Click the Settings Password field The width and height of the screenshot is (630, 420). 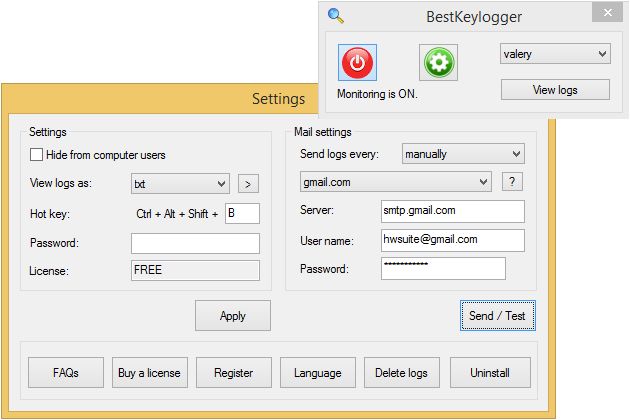195,243
